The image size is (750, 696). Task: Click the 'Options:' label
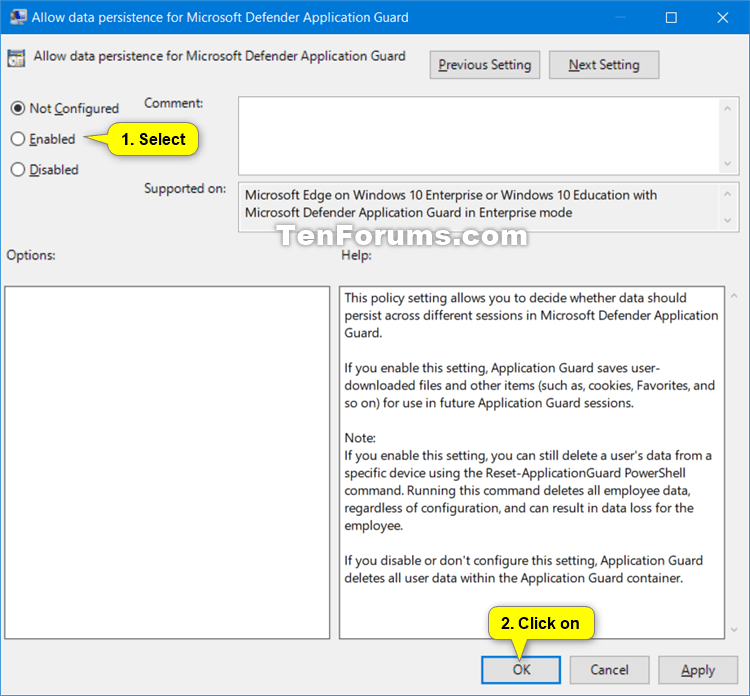coord(31,255)
